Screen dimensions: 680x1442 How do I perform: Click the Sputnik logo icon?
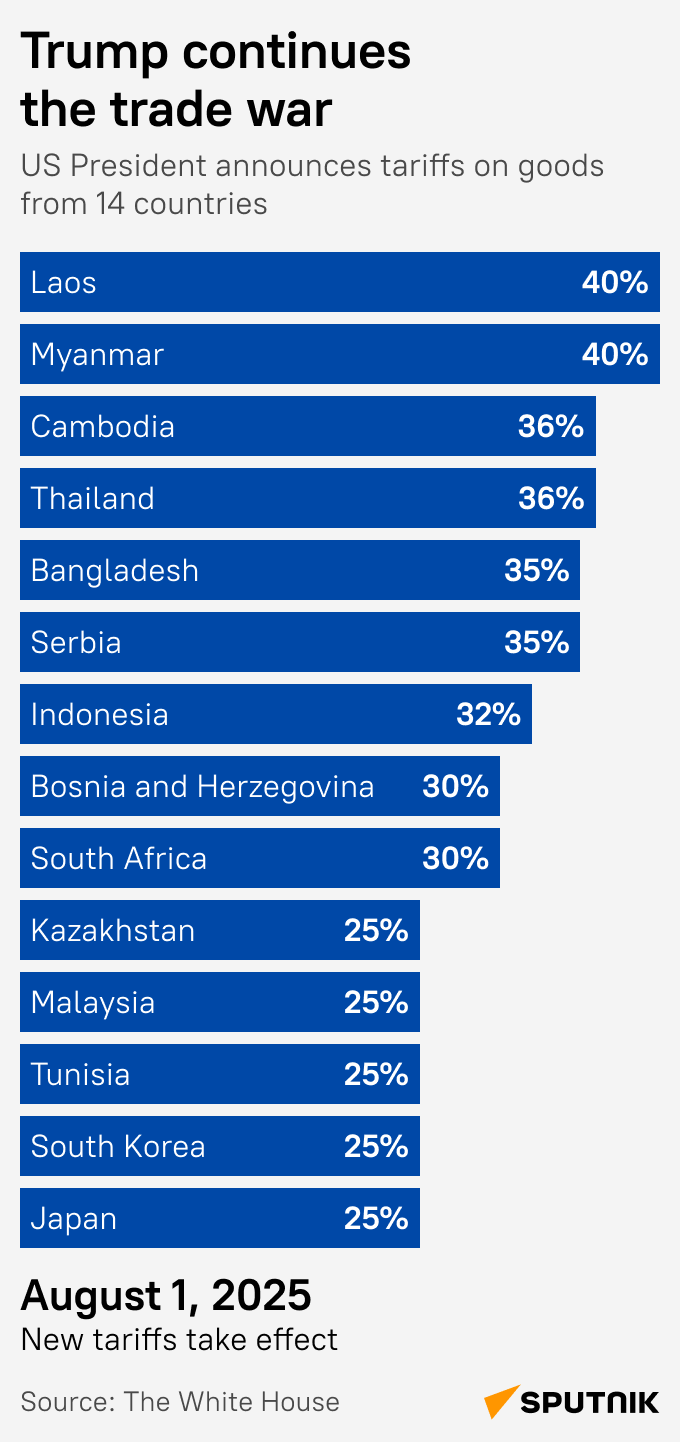(502, 1401)
